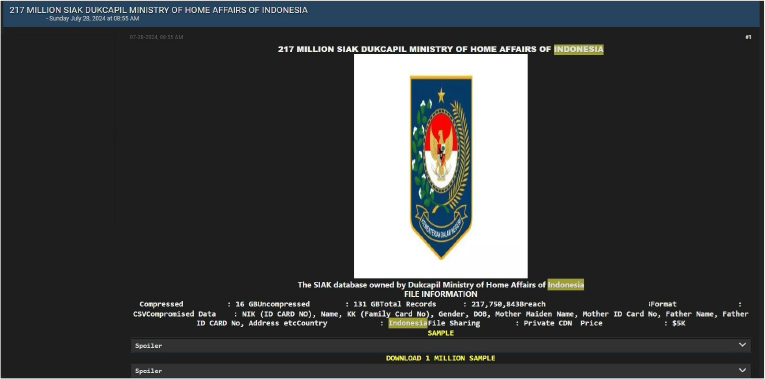Click the Spoiler label beneath DOWNLOAD 1 MILLION SAMPLE
765x379 pixels.
(x=148, y=371)
